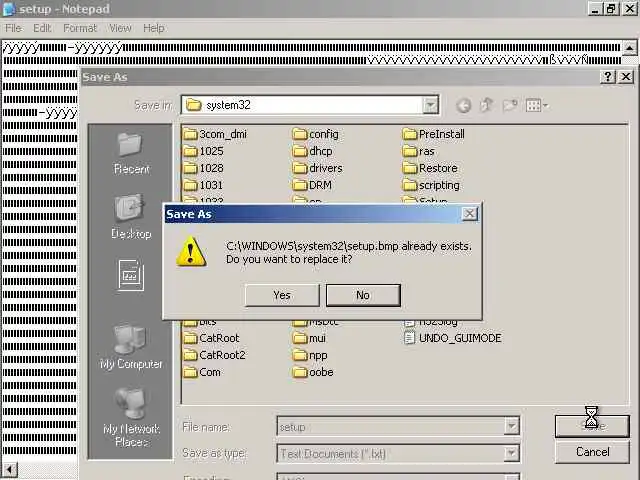640x480 pixels.
Task: Select the npp folder
Action: tap(310, 355)
